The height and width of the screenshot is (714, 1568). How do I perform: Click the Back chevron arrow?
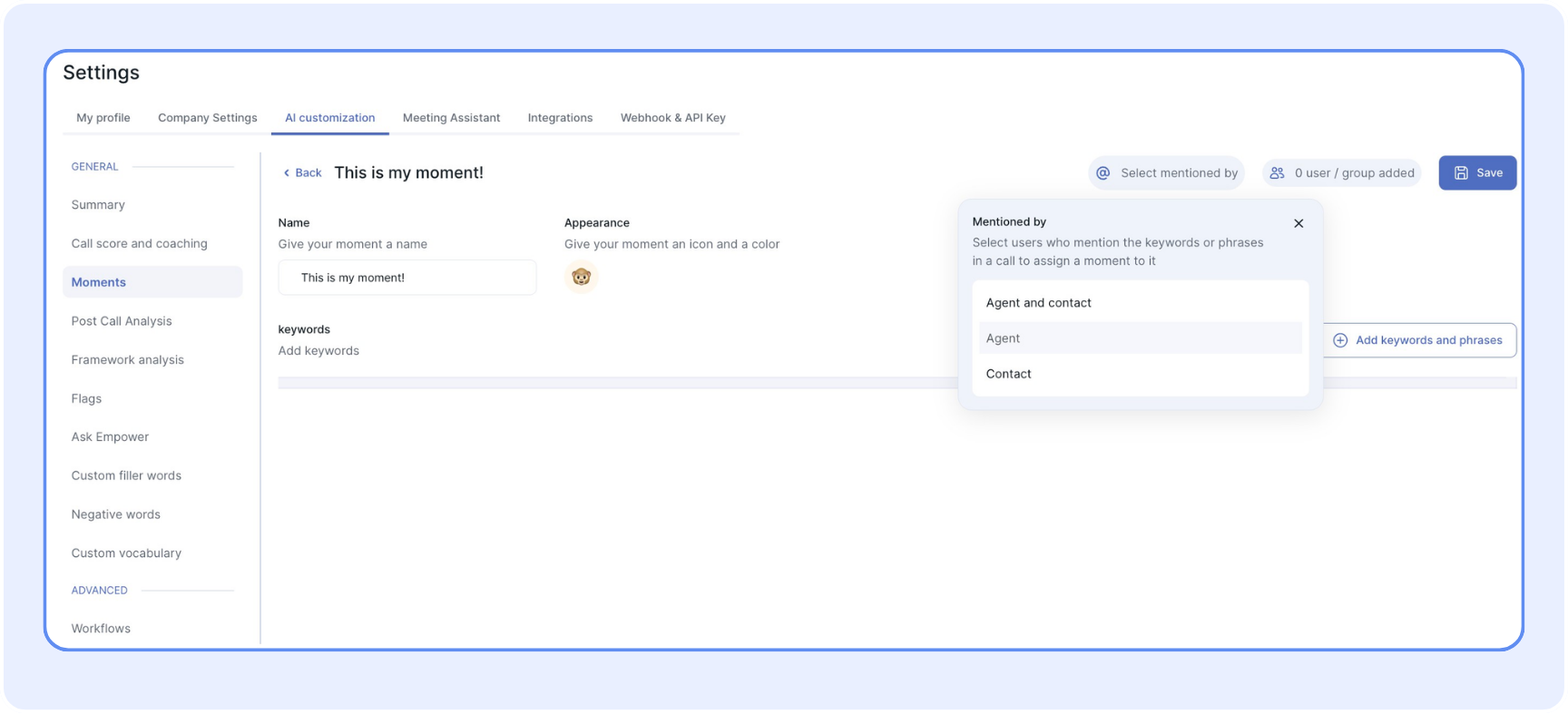(287, 173)
